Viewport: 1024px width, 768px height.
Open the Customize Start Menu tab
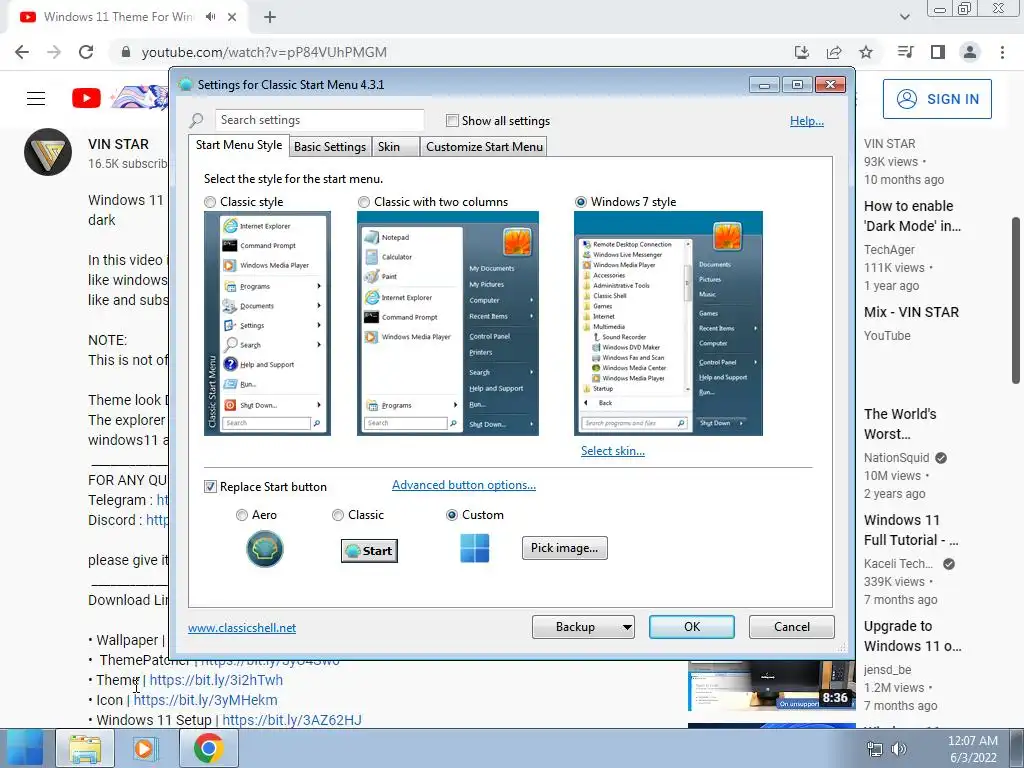[x=484, y=147]
